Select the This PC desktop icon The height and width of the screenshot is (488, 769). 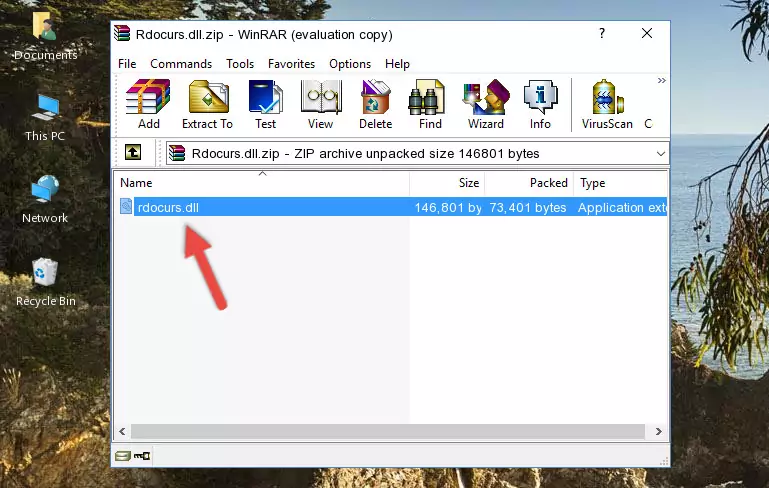coord(45,118)
